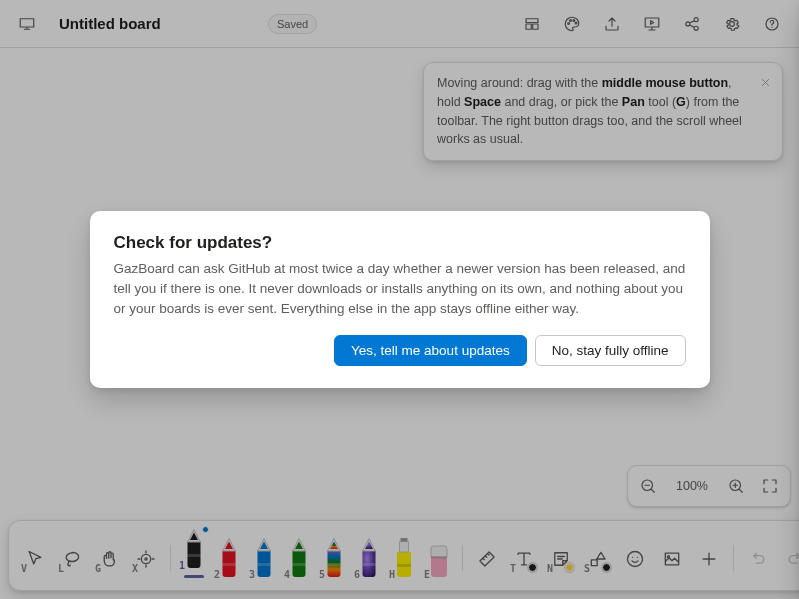The width and height of the screenshot is (799, 599).
Task: Toggle fullscreen fit icon
Action: [x=770, y=486]
